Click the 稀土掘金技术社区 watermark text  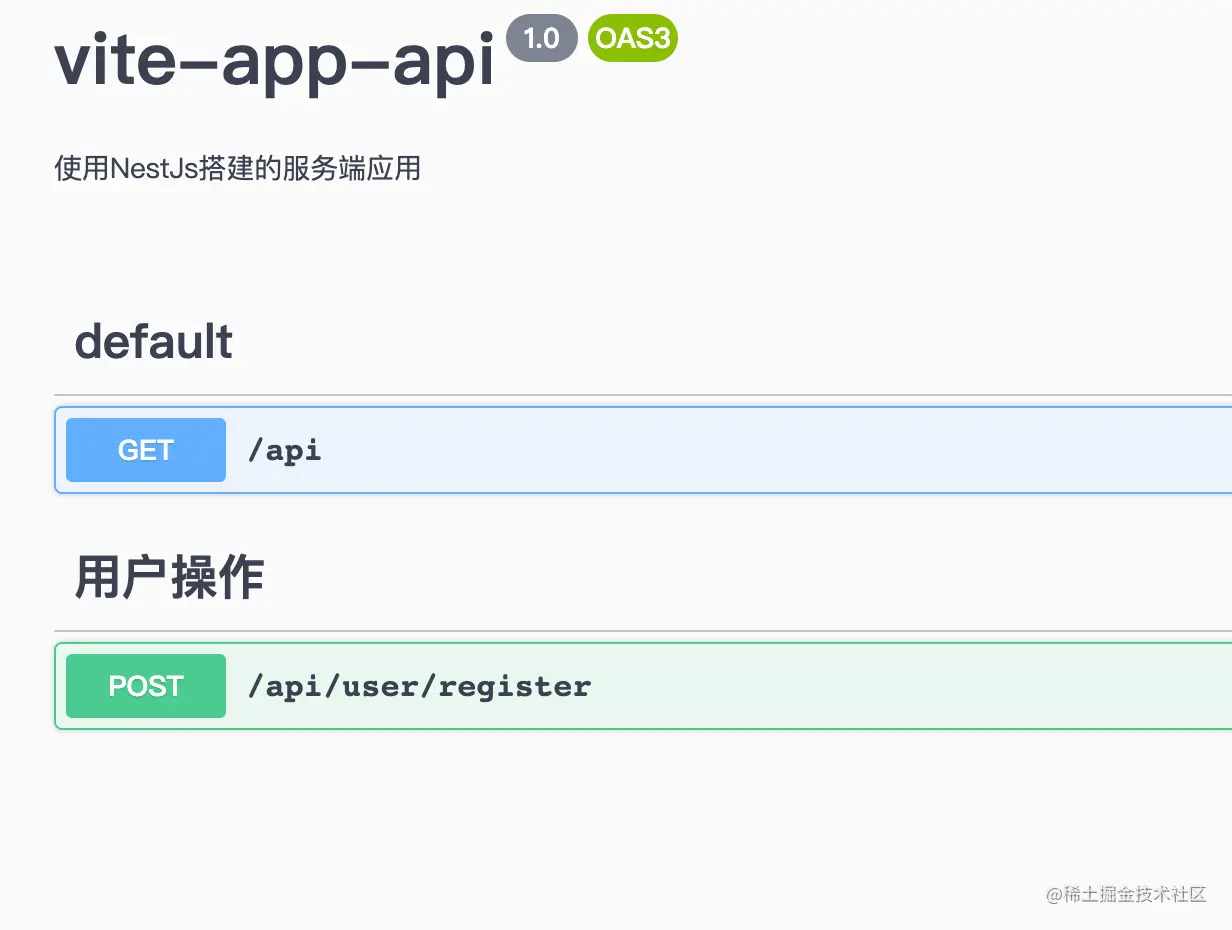1134,895
